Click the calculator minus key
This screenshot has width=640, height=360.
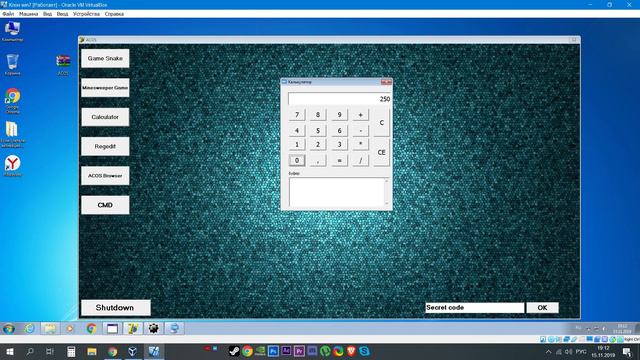(360, 131)
